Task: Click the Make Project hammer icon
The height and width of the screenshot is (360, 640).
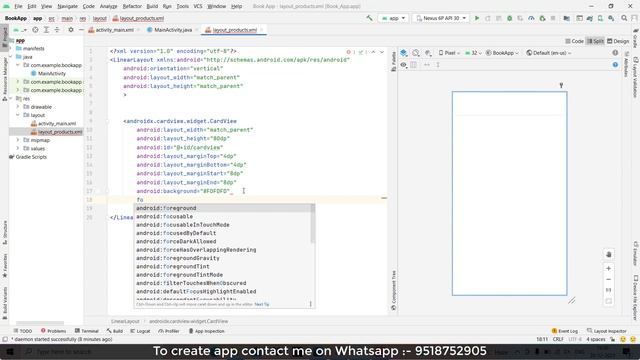Action: (x=369, y=18)
